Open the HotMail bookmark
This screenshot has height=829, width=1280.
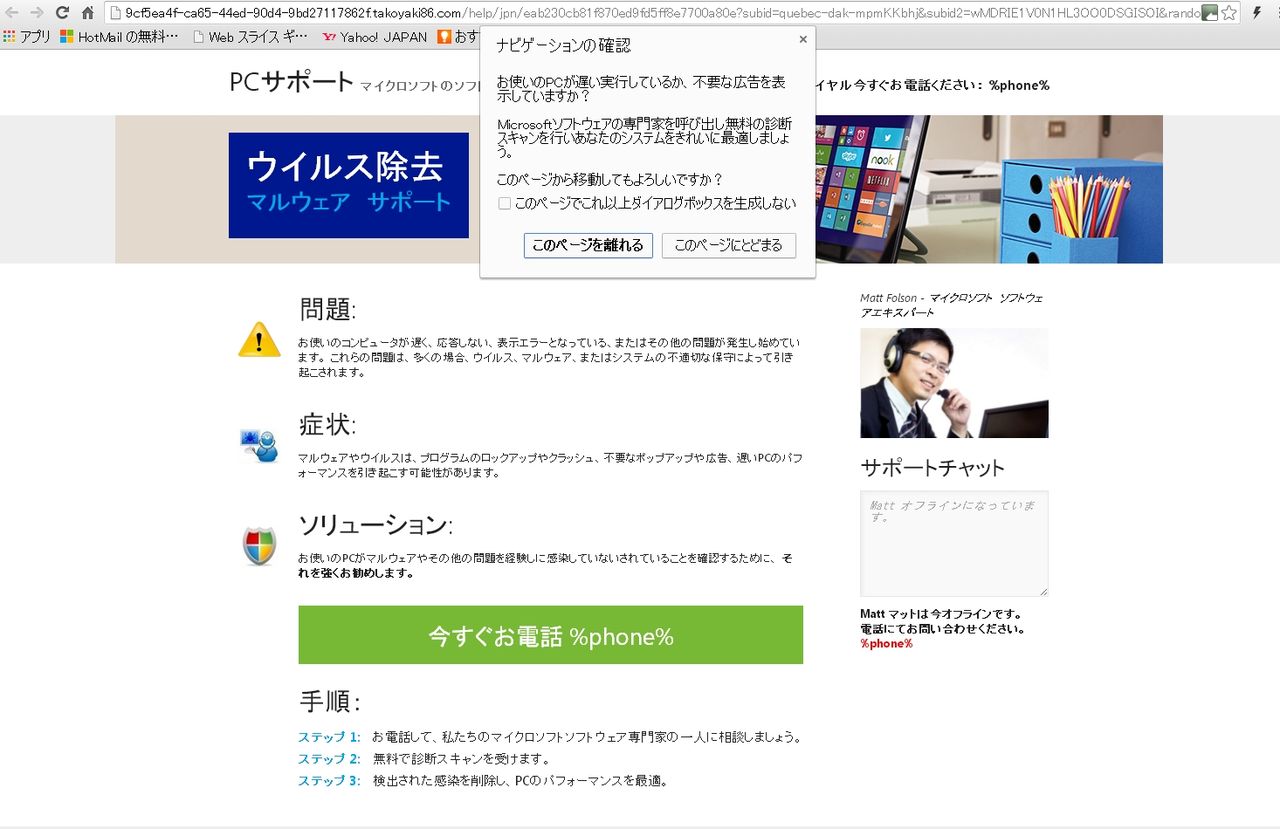click(119, 37)
